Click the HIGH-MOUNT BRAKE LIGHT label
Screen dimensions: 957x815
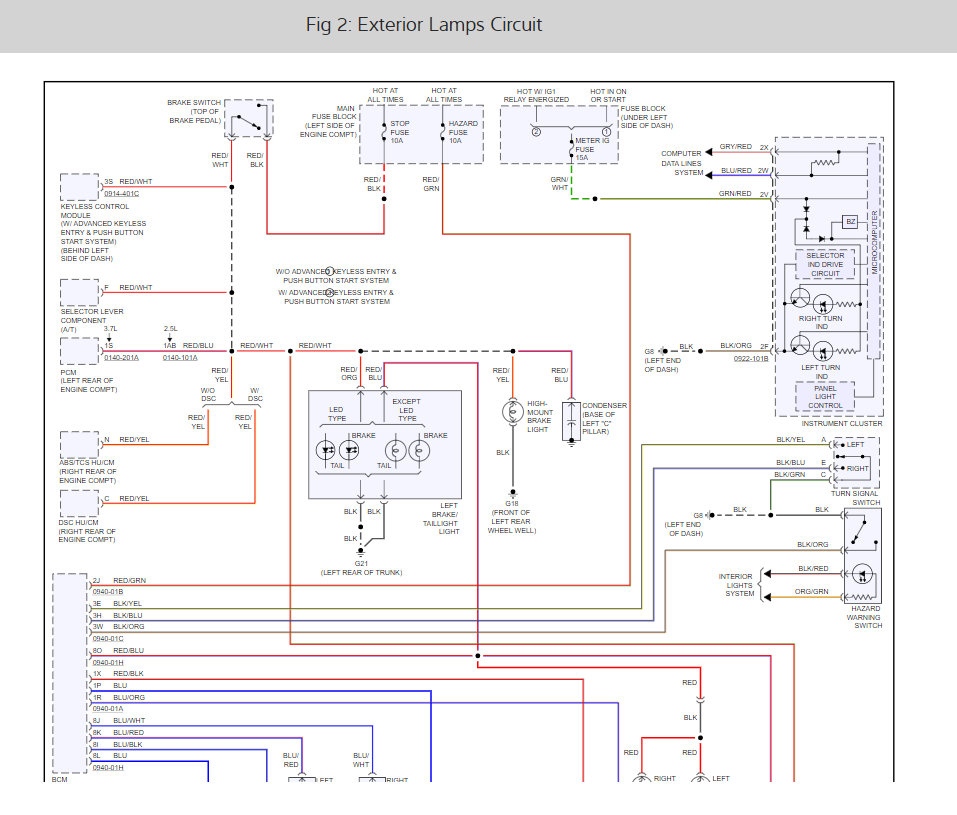pyautogui.click(x=539, y=416)
